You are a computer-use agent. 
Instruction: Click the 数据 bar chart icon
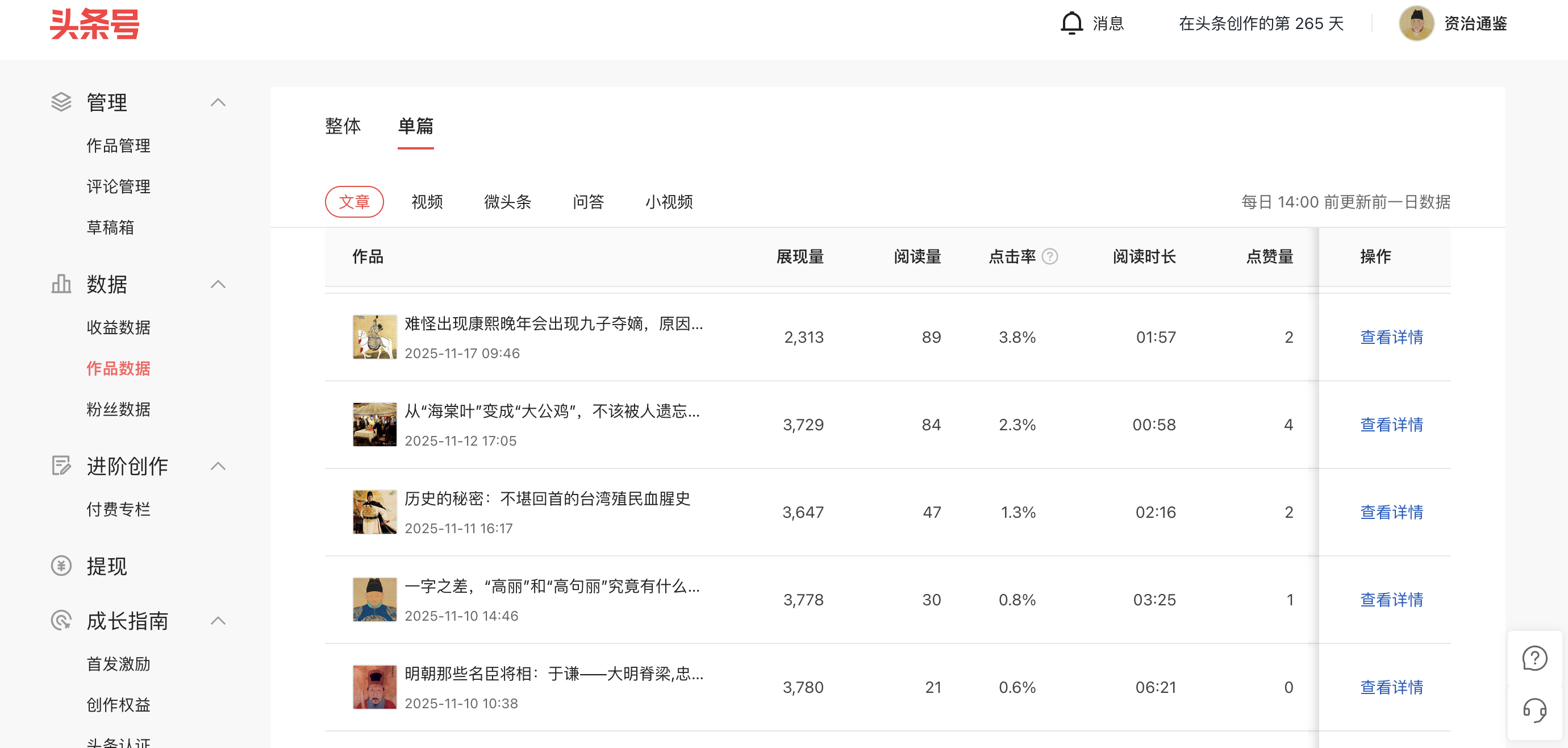(x=61, y=284)
